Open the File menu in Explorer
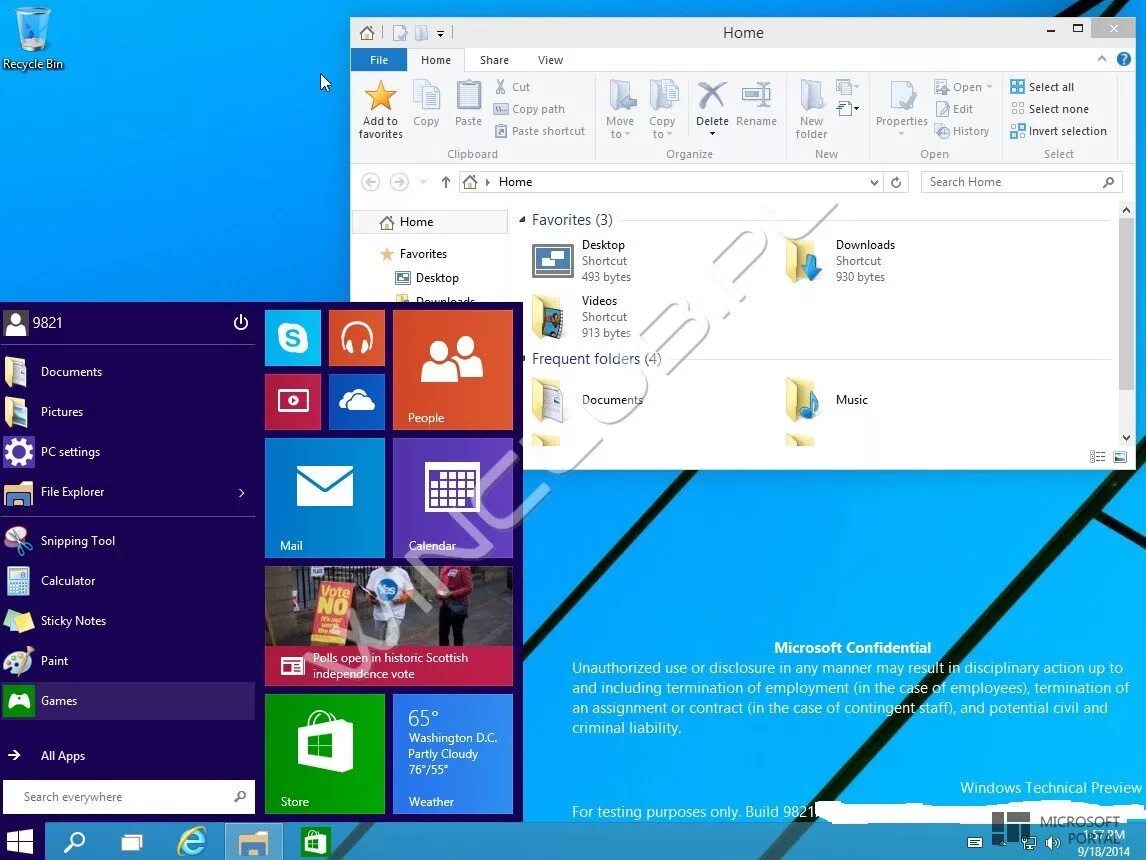The height and width of the screenshot is (860, 1146). tap(378, 59)
